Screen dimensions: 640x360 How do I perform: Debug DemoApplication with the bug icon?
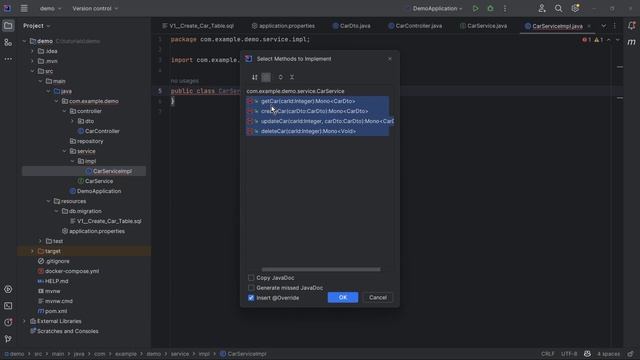coord(490,9)
